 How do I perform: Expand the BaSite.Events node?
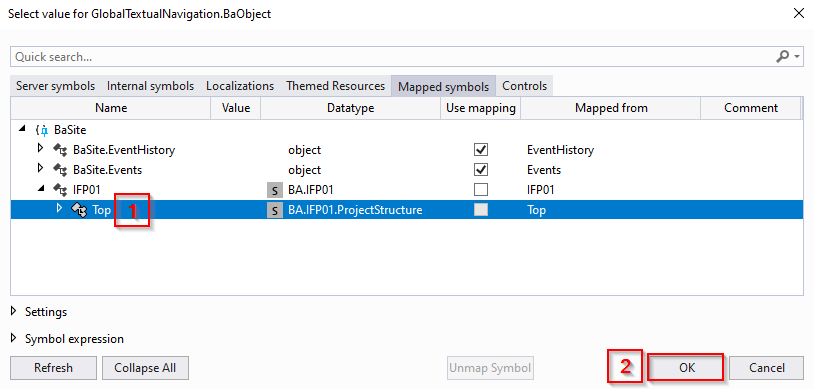pos(41,169)
